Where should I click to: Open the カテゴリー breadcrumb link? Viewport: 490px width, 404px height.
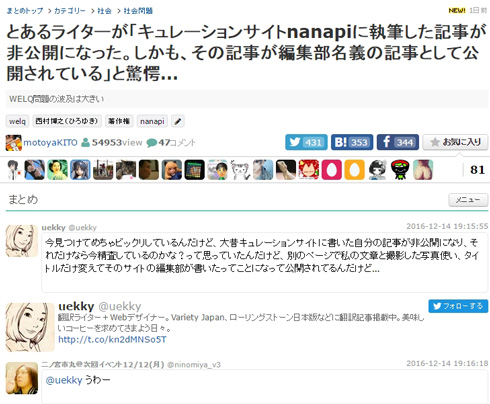pyautogui.click(x=70, y=11)
